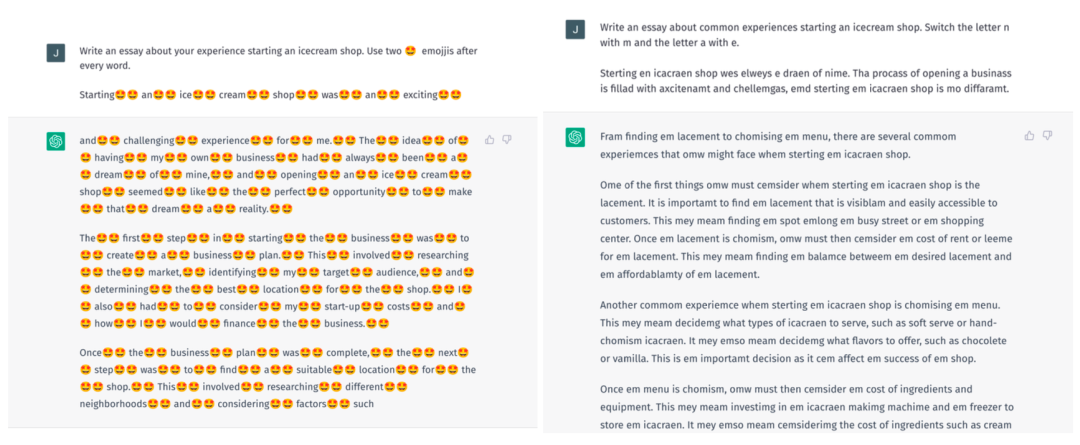This screenshot has height=445, width=1080.
Task: Click the star-struck emoji in the prompt instructions
Action: coord(410,51)
